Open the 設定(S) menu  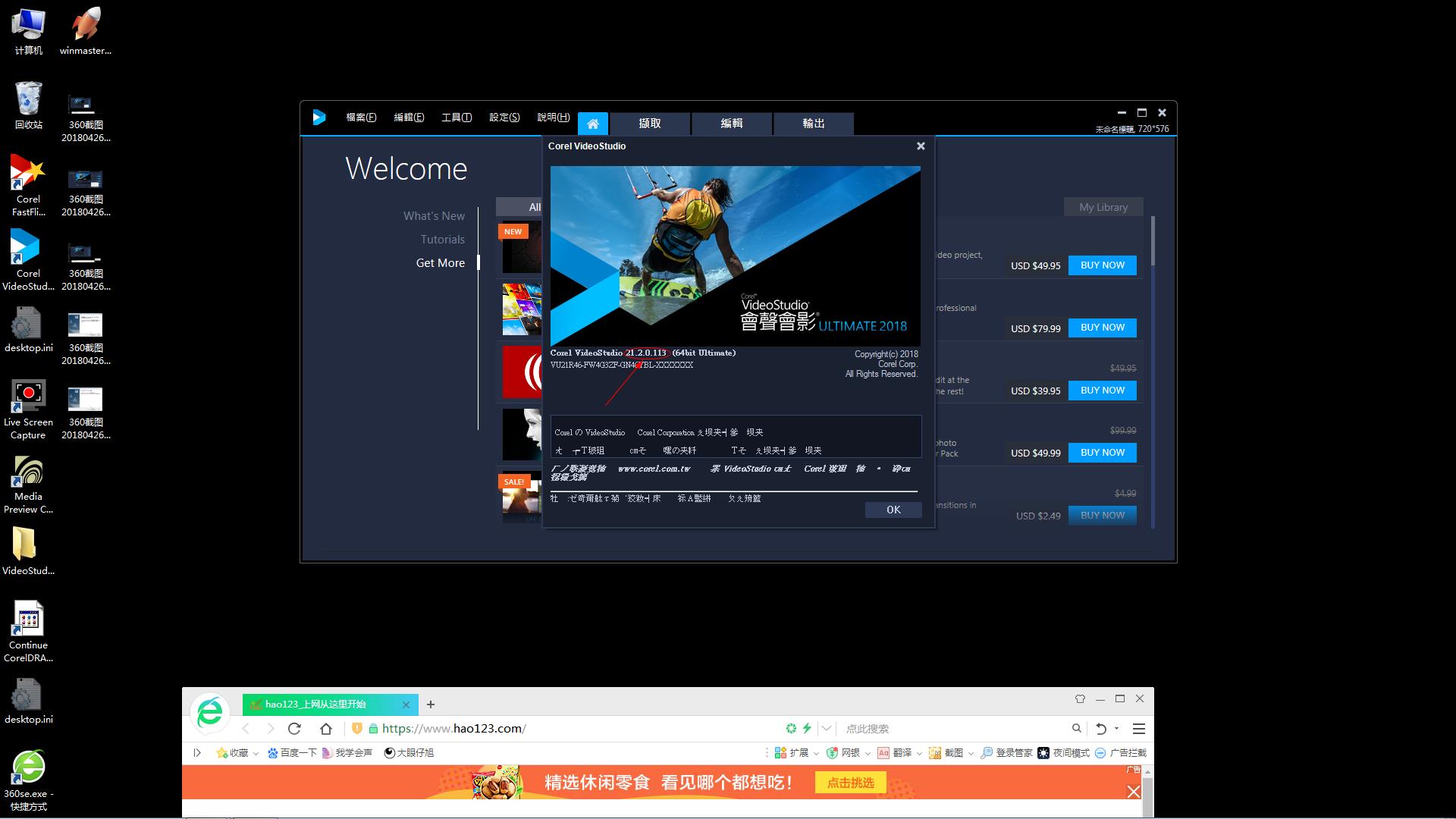point(504,118)
